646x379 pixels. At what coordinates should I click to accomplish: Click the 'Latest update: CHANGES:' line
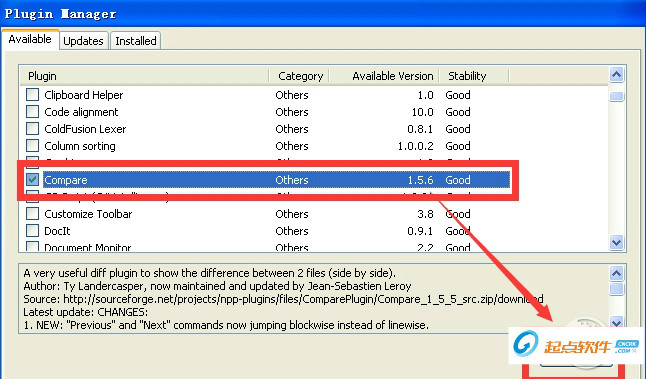click(x=86, y=312)
